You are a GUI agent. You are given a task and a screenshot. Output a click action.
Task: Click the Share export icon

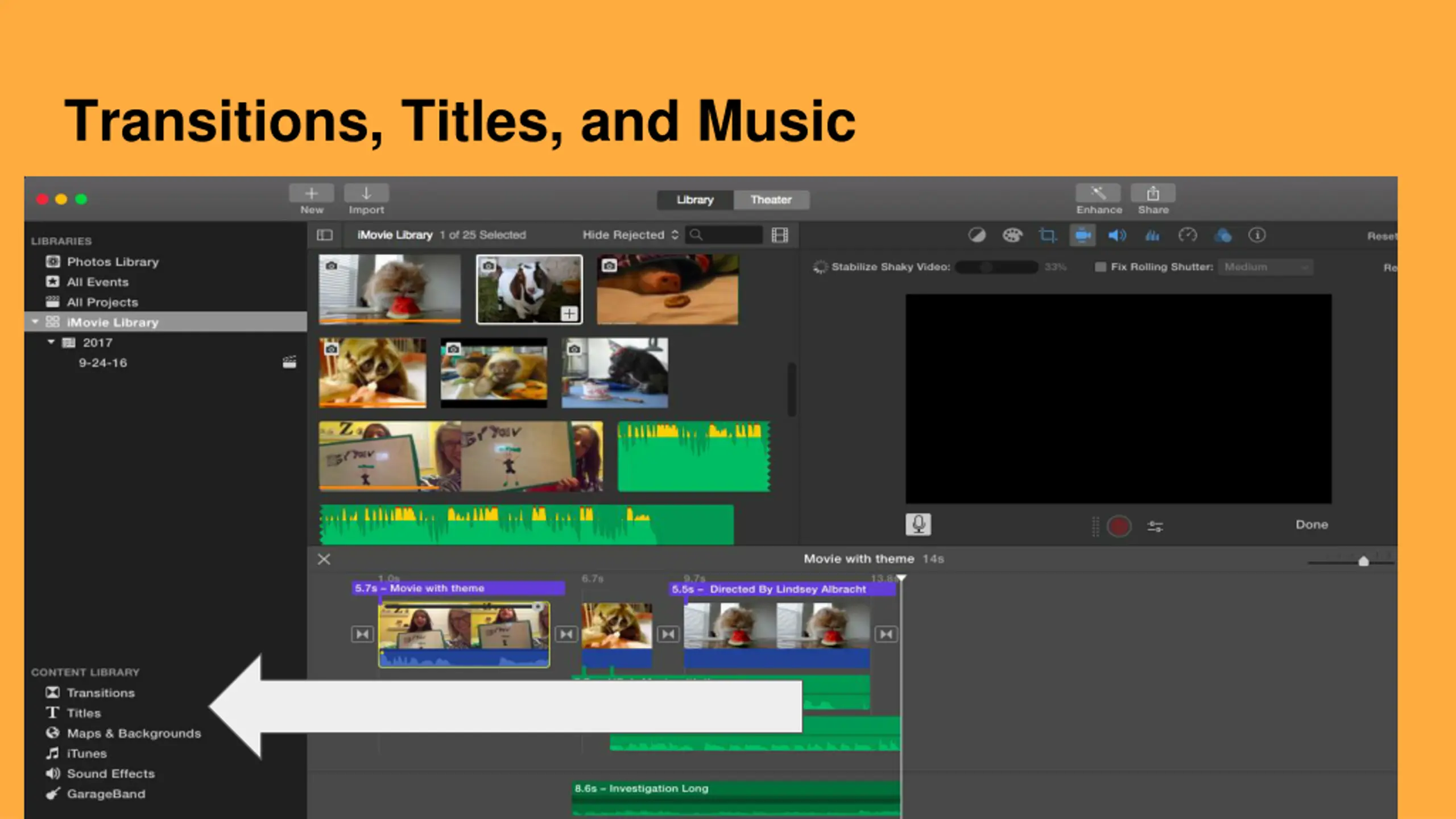[1153, 193]
